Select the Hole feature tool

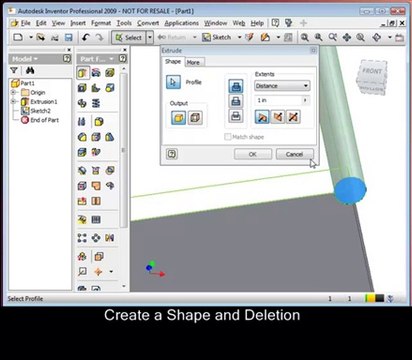pos(110,72)
